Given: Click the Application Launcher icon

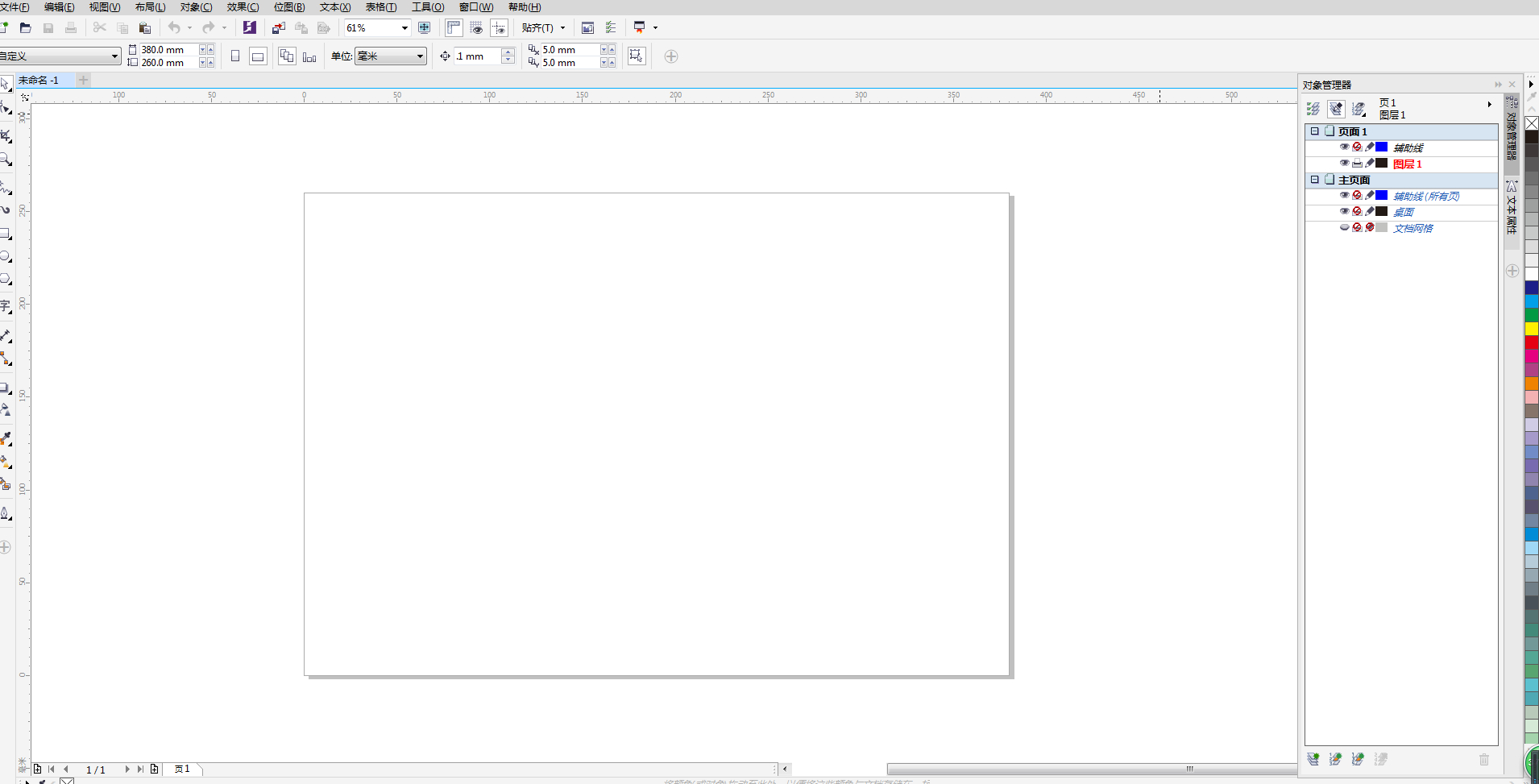Looking at the screenshot, I should (640, 28).
